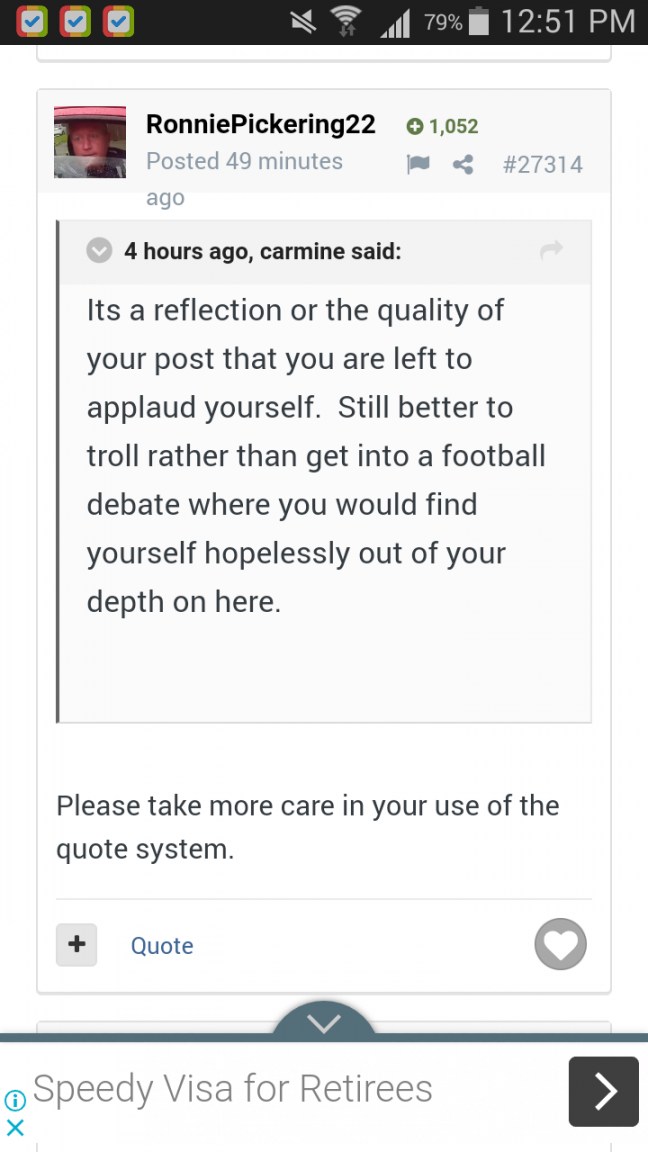The width and height of the screenshot is (648, 1152).
Task: Expand the bottom chevron pull tab
Action: click(x=324, y=1020)
